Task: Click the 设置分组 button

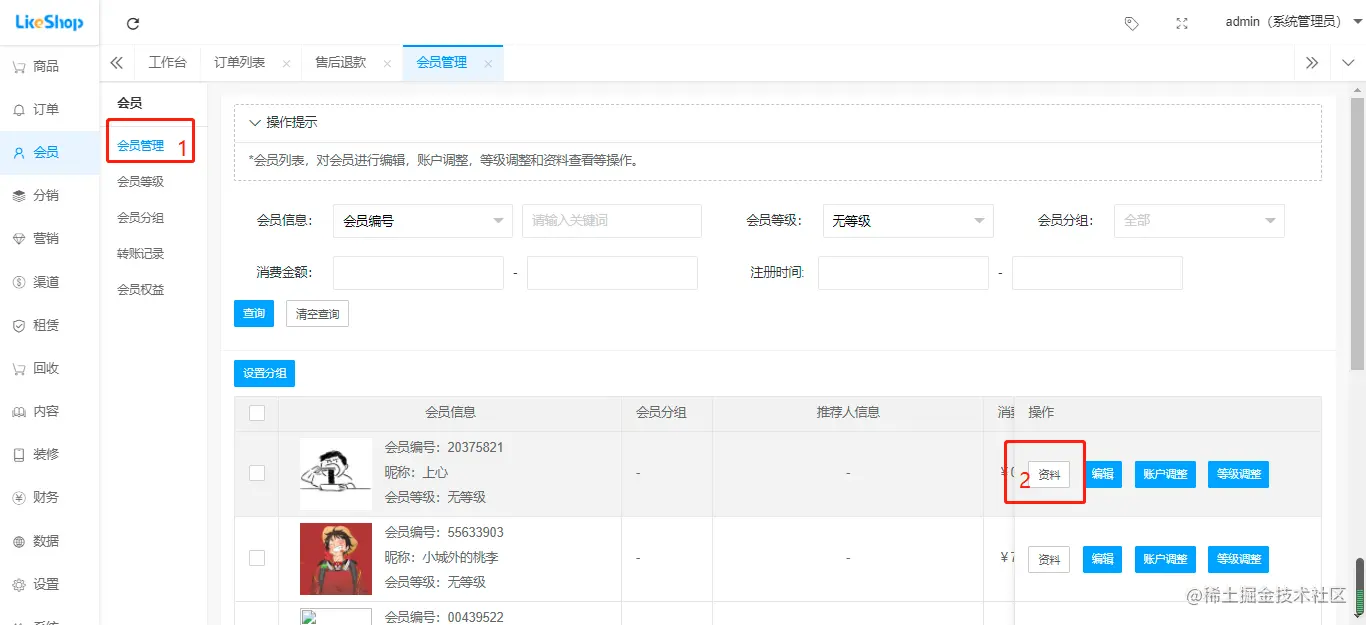Action: [x=264, y=373]
